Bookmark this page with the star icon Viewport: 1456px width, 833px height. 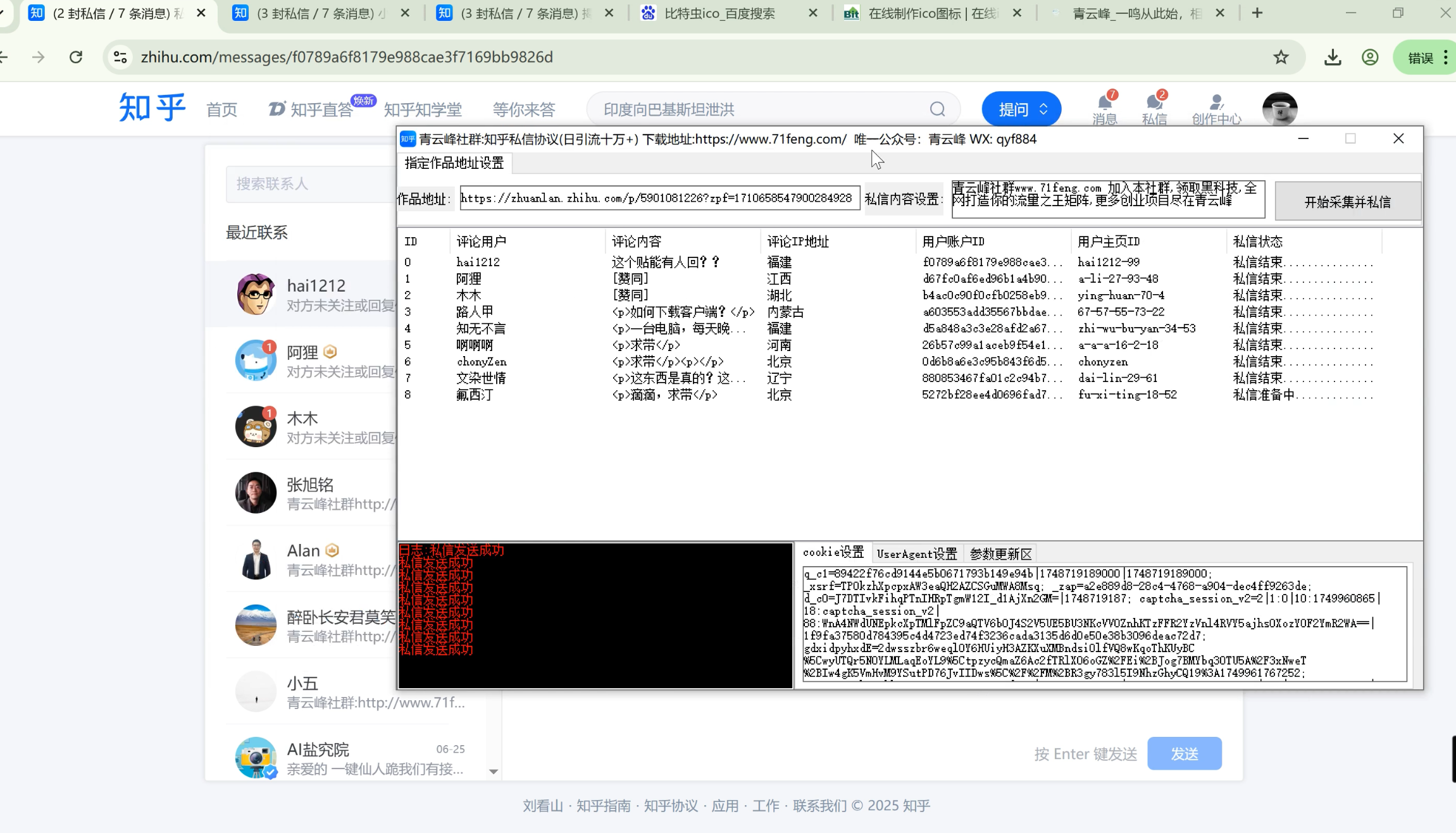[x=1281, y=57]
